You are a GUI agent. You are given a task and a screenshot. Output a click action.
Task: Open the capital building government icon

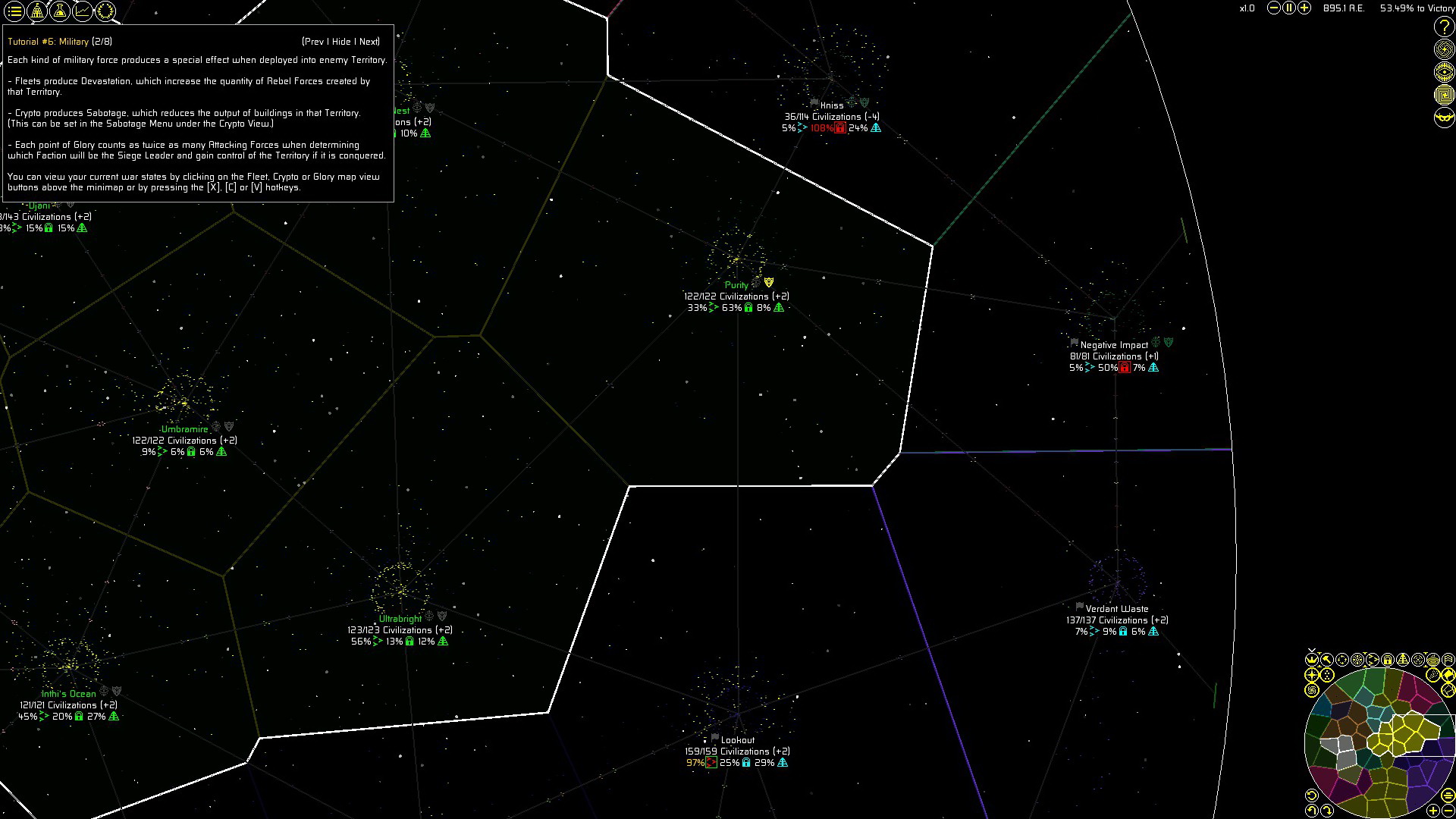pos(36,11)
